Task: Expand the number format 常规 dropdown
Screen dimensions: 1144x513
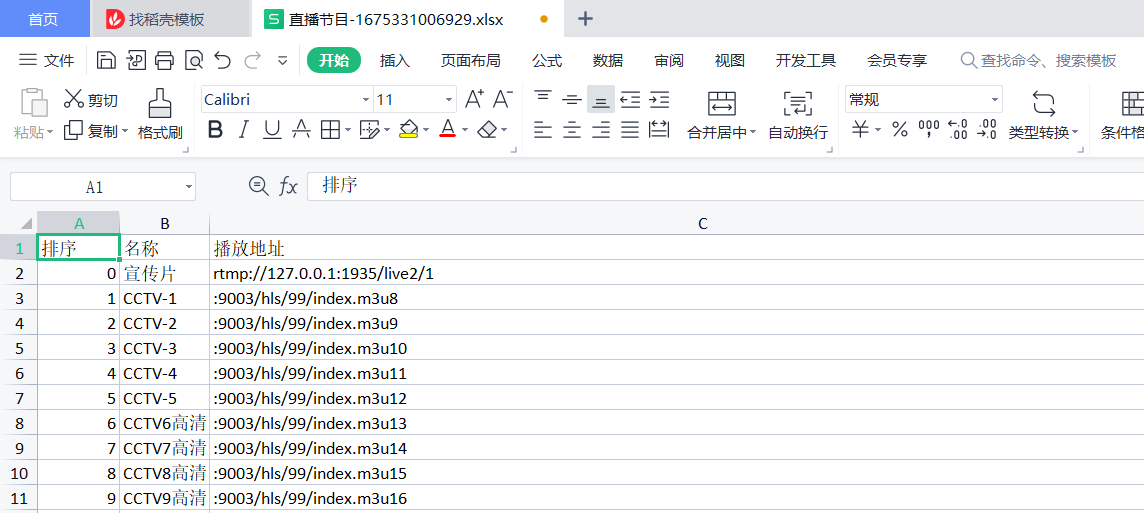Action: click(x=994, y=100)
